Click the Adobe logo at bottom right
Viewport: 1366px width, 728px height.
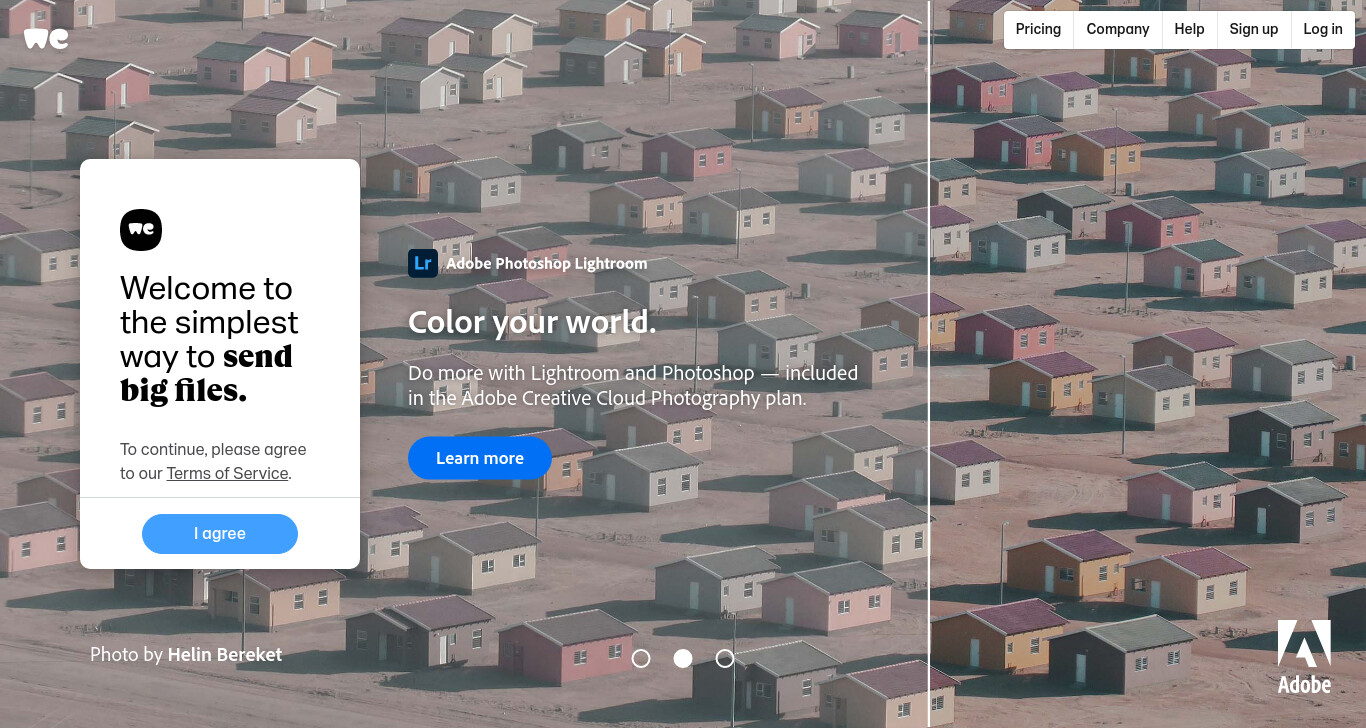1304,657
